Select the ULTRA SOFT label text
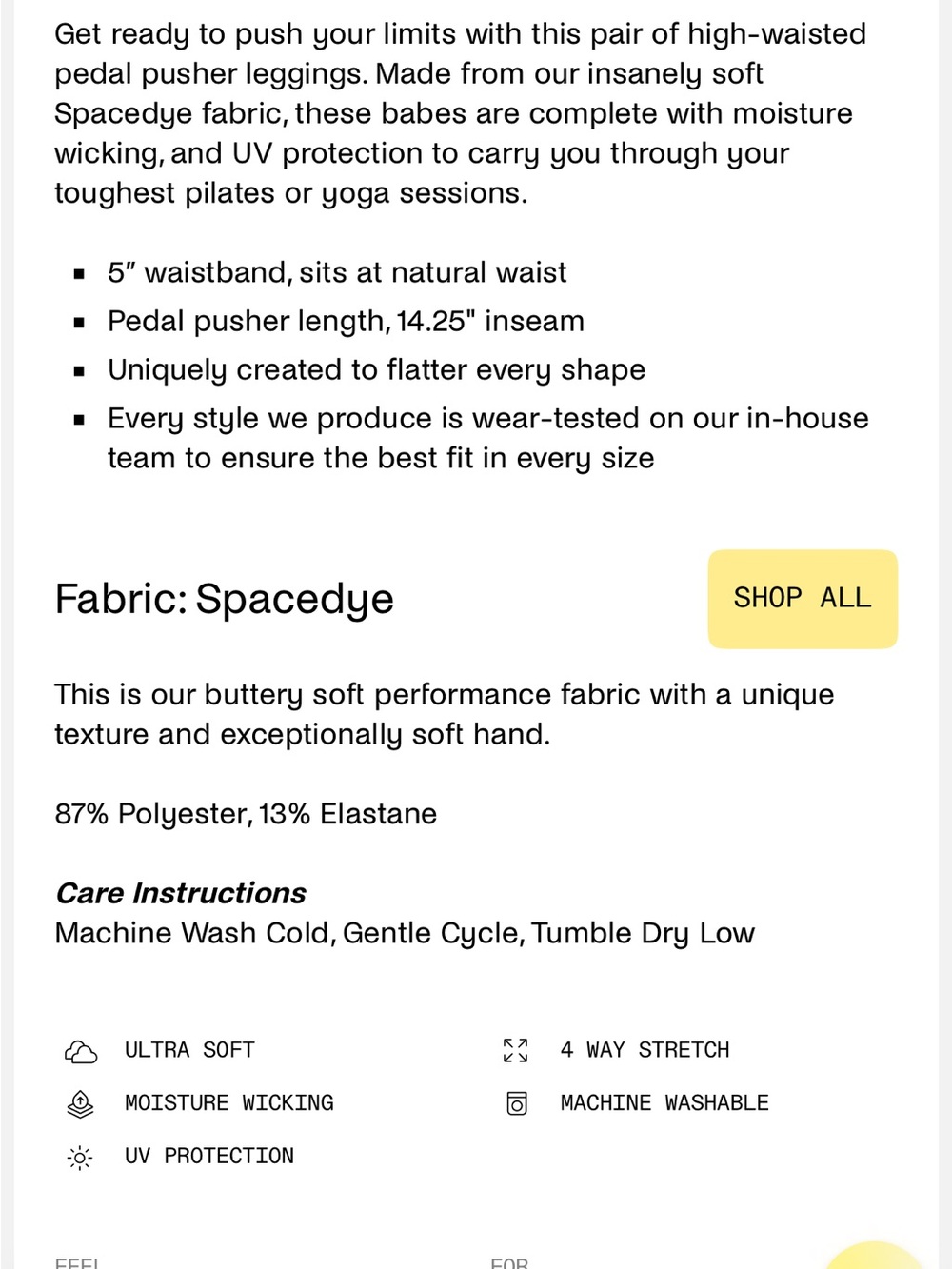952x1269 pixels. pyautogui.click(x=189, y=1050)
